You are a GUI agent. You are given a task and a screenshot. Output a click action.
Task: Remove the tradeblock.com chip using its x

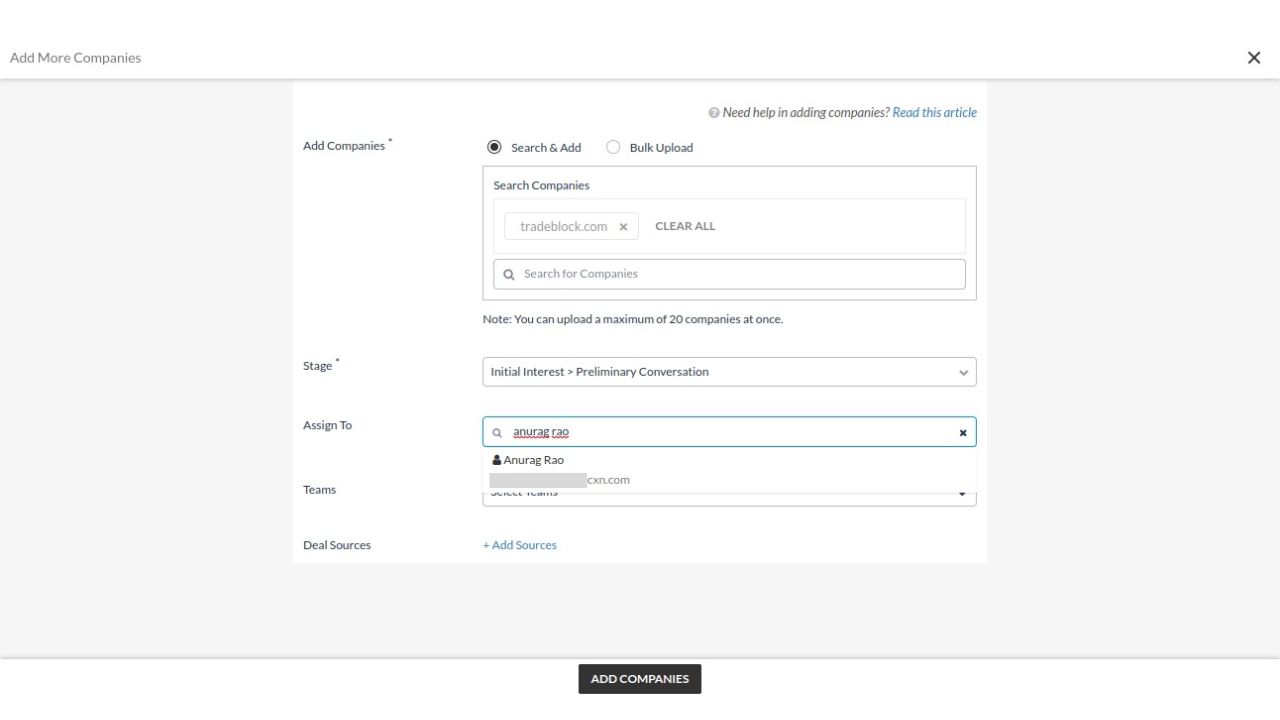point(623,227)
